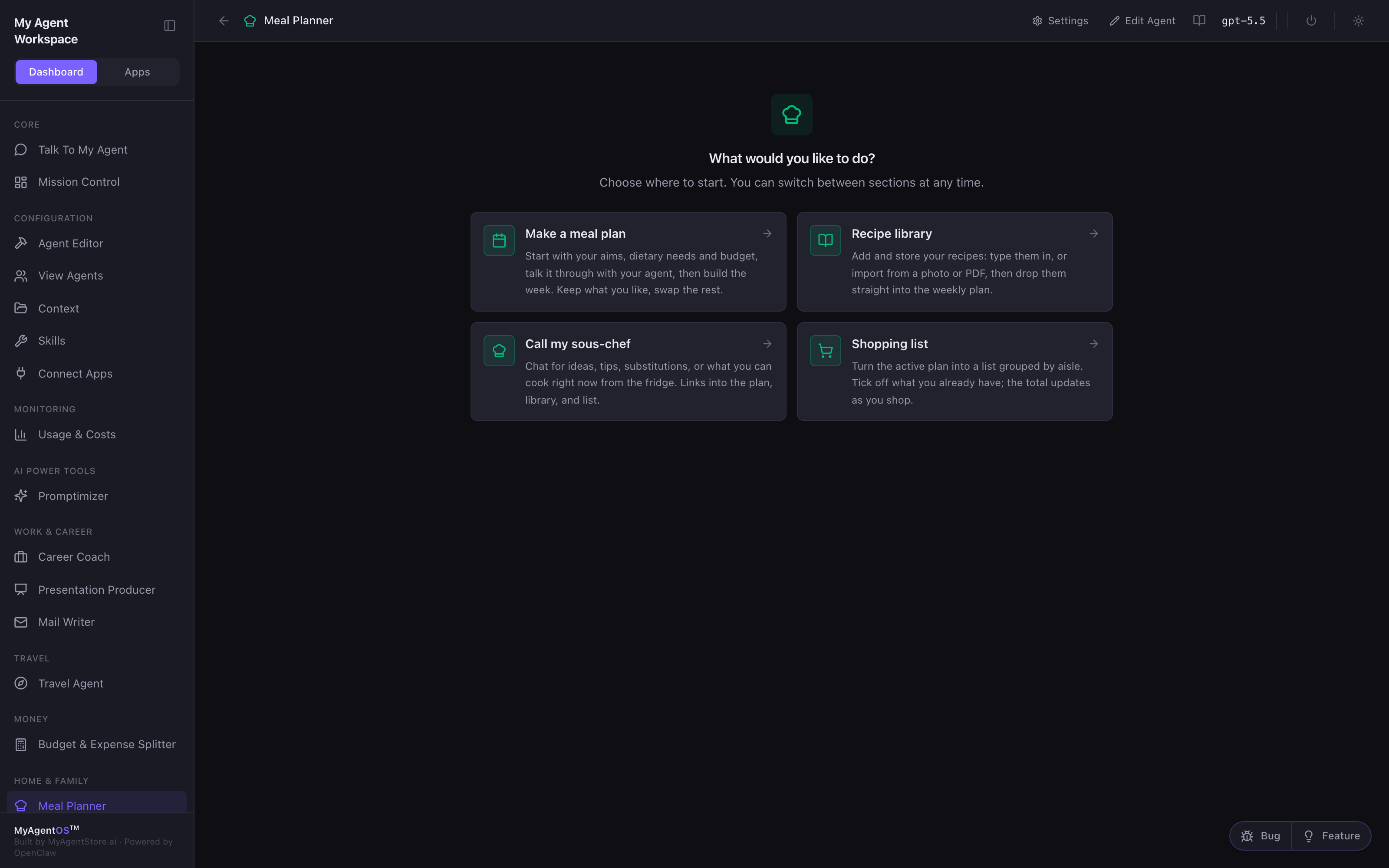Click the Skills wrench icon
The image size is (1389, 868).
[x=21, y=341]
